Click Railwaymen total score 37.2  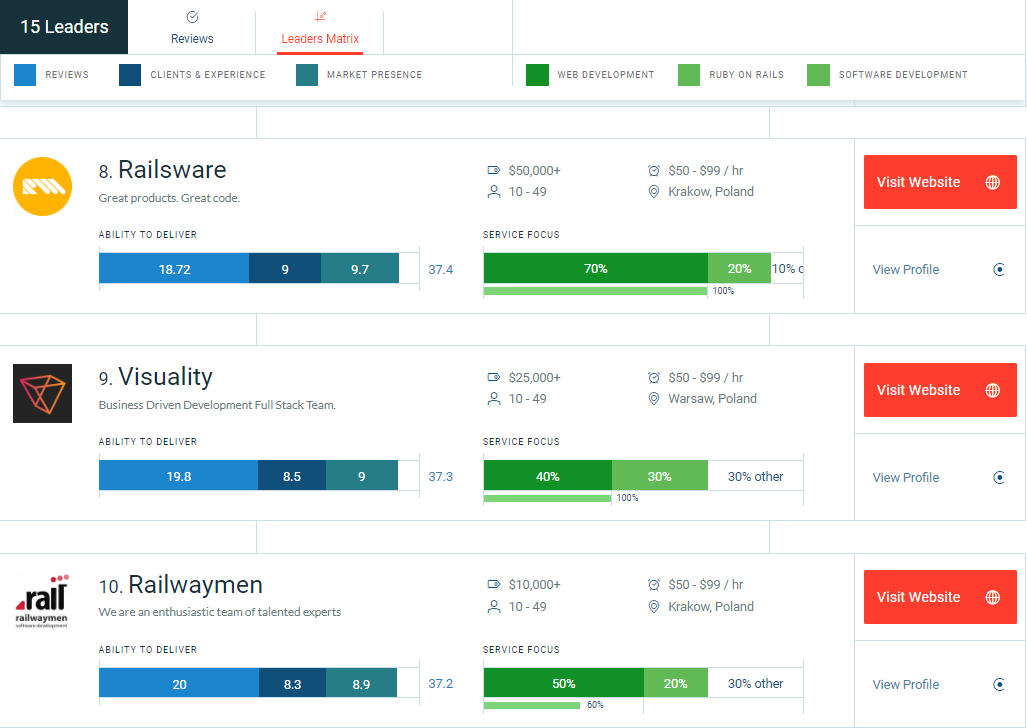[x=441, y=683]
